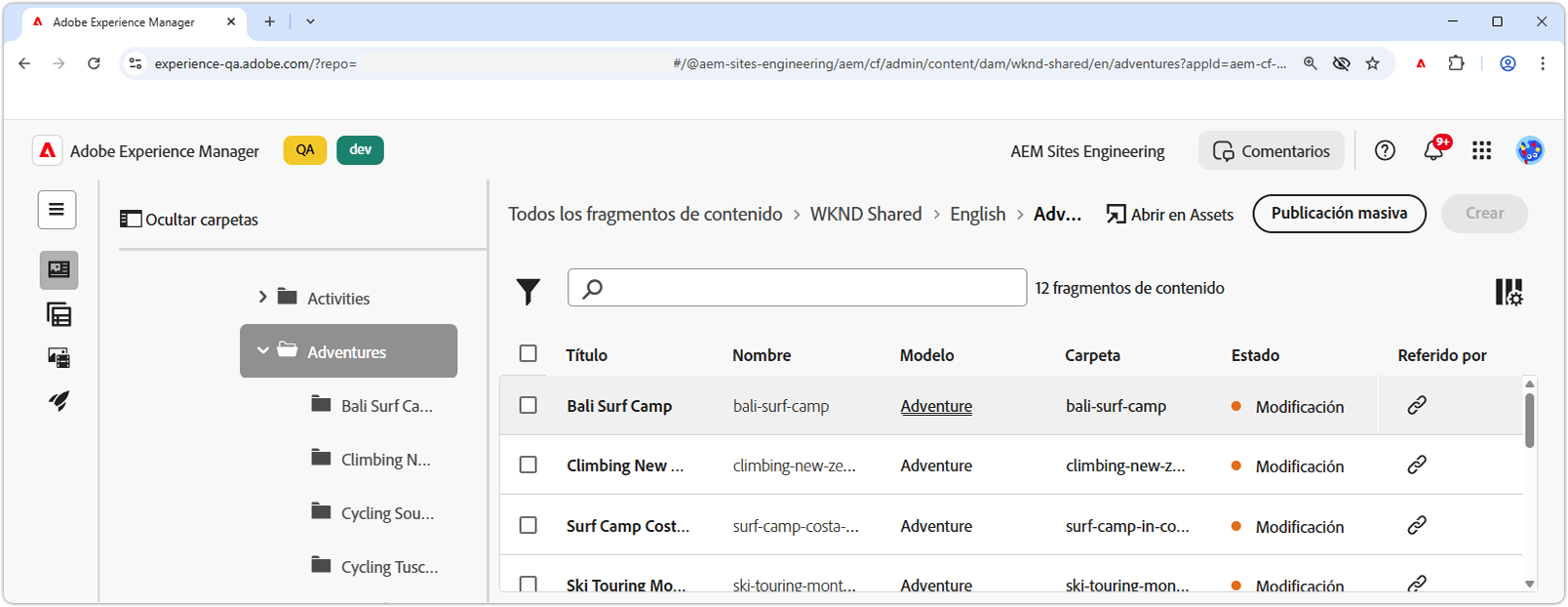Click the QA environment badge

(305, 150)
